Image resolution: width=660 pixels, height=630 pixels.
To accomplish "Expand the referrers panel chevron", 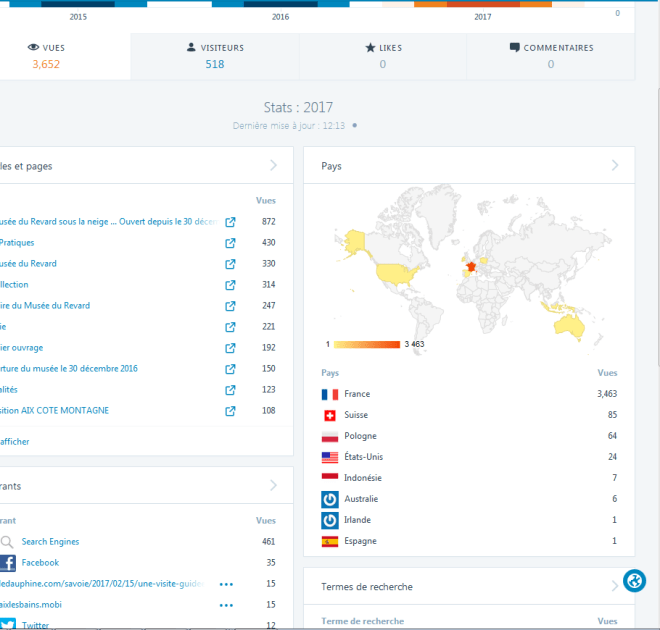I will 273,486.
